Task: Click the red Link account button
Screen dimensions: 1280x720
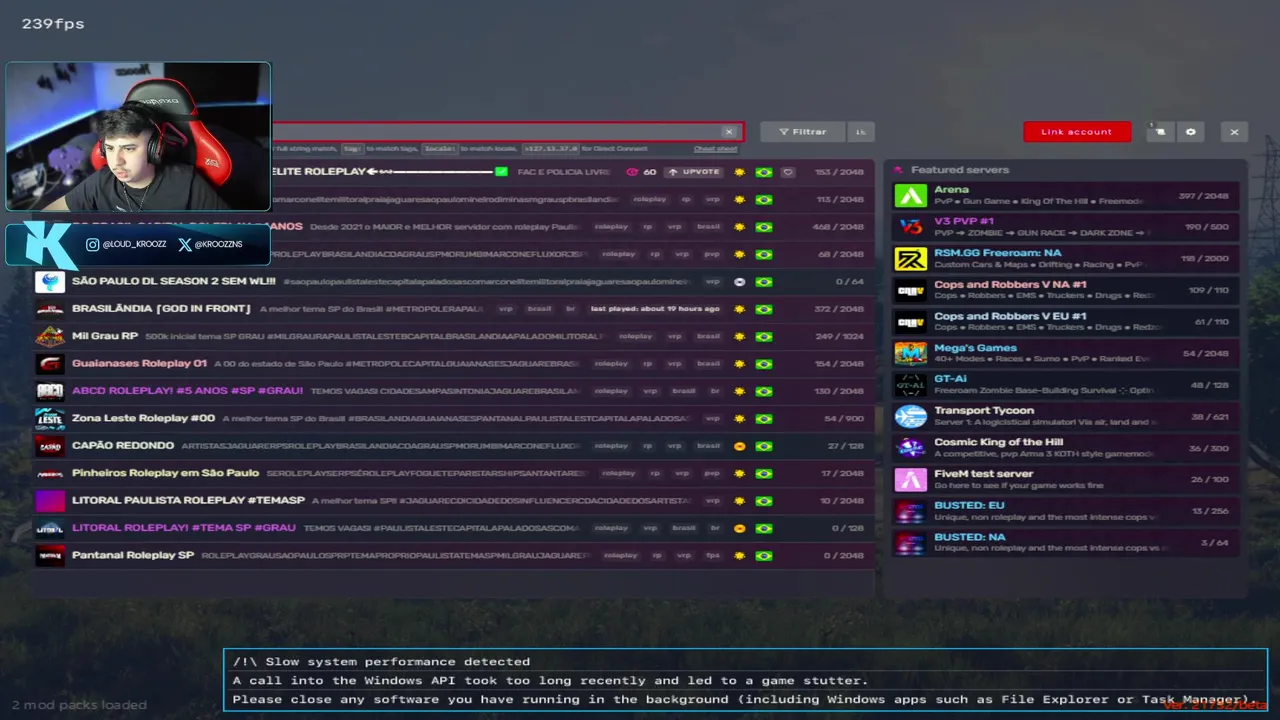Action: (x=1077, y=132)
